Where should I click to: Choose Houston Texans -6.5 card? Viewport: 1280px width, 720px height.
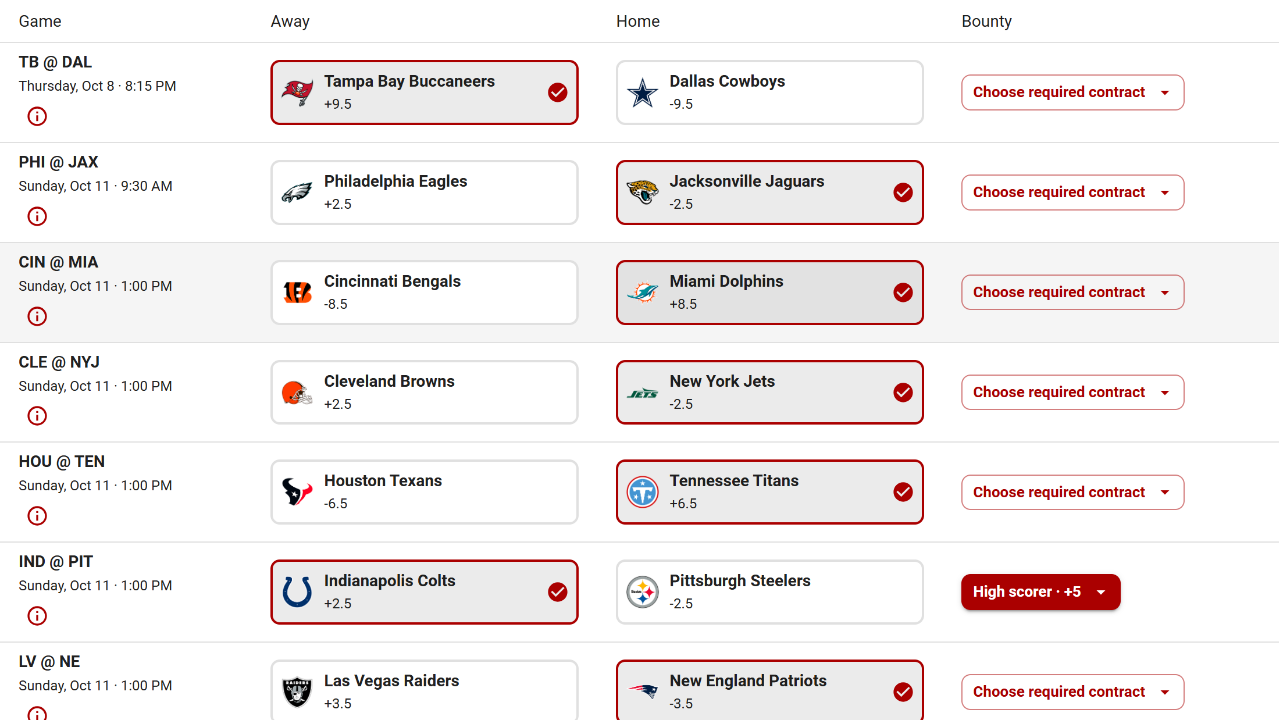pyautogui.click(x=425, y=492)
